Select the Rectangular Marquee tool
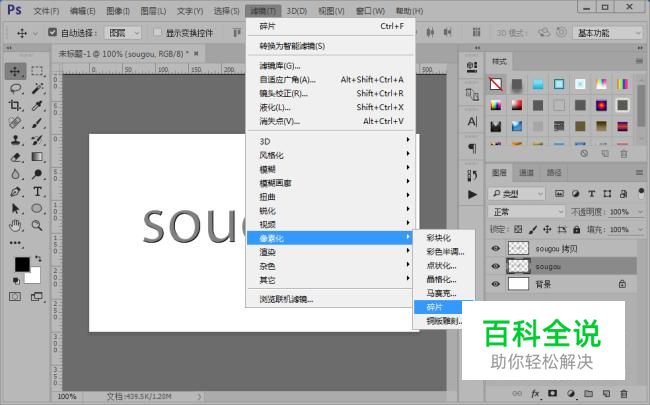This screenshot has width=650, height=405. pyautogui.click(x=37, y=71)
